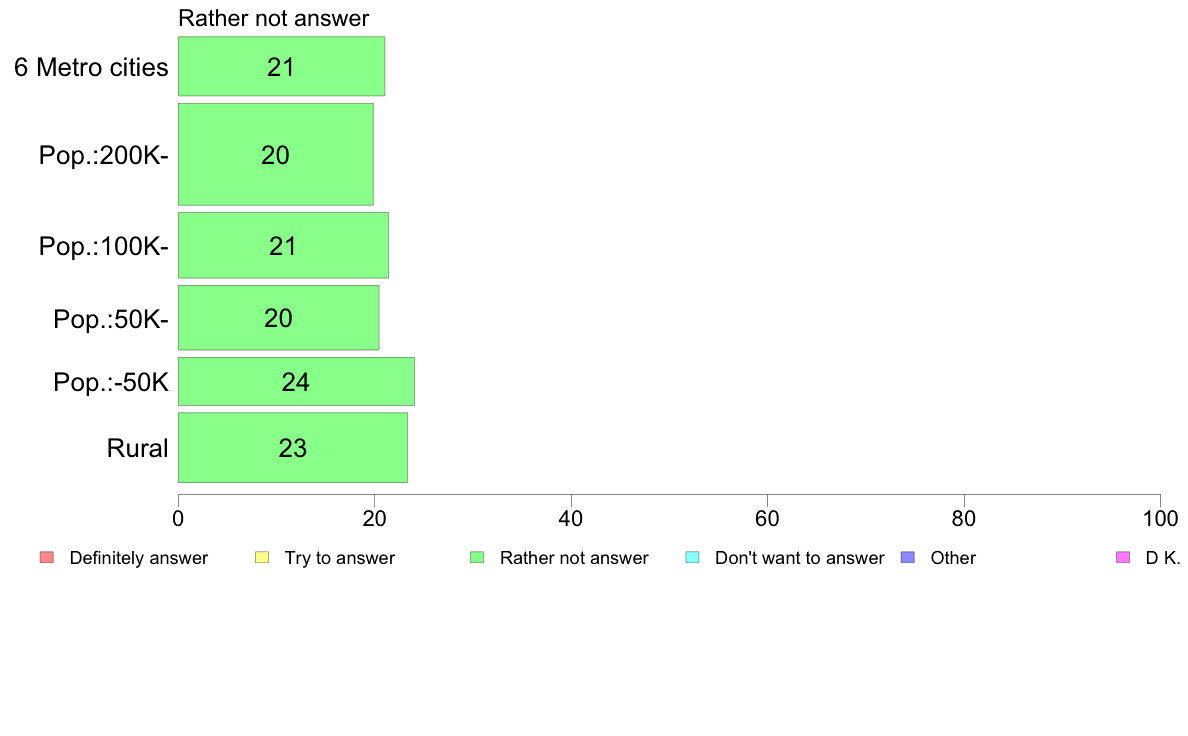Click the 100 tick on the x-axis

1160,518
